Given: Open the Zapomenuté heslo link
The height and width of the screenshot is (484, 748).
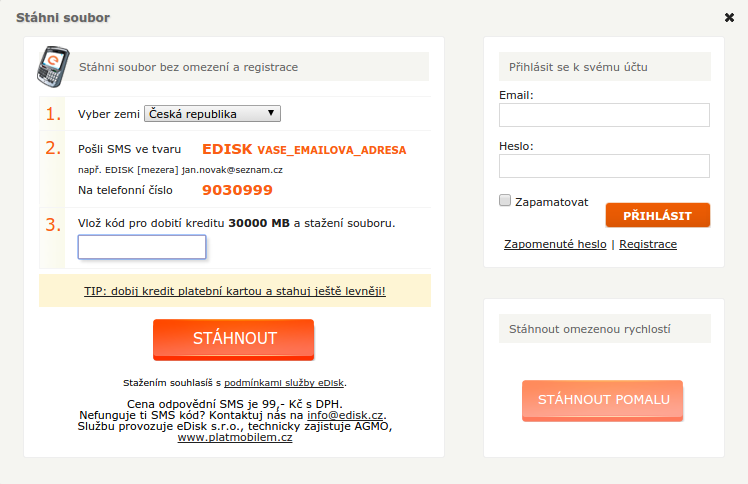Looking at the screenshot, I should 555,244.
